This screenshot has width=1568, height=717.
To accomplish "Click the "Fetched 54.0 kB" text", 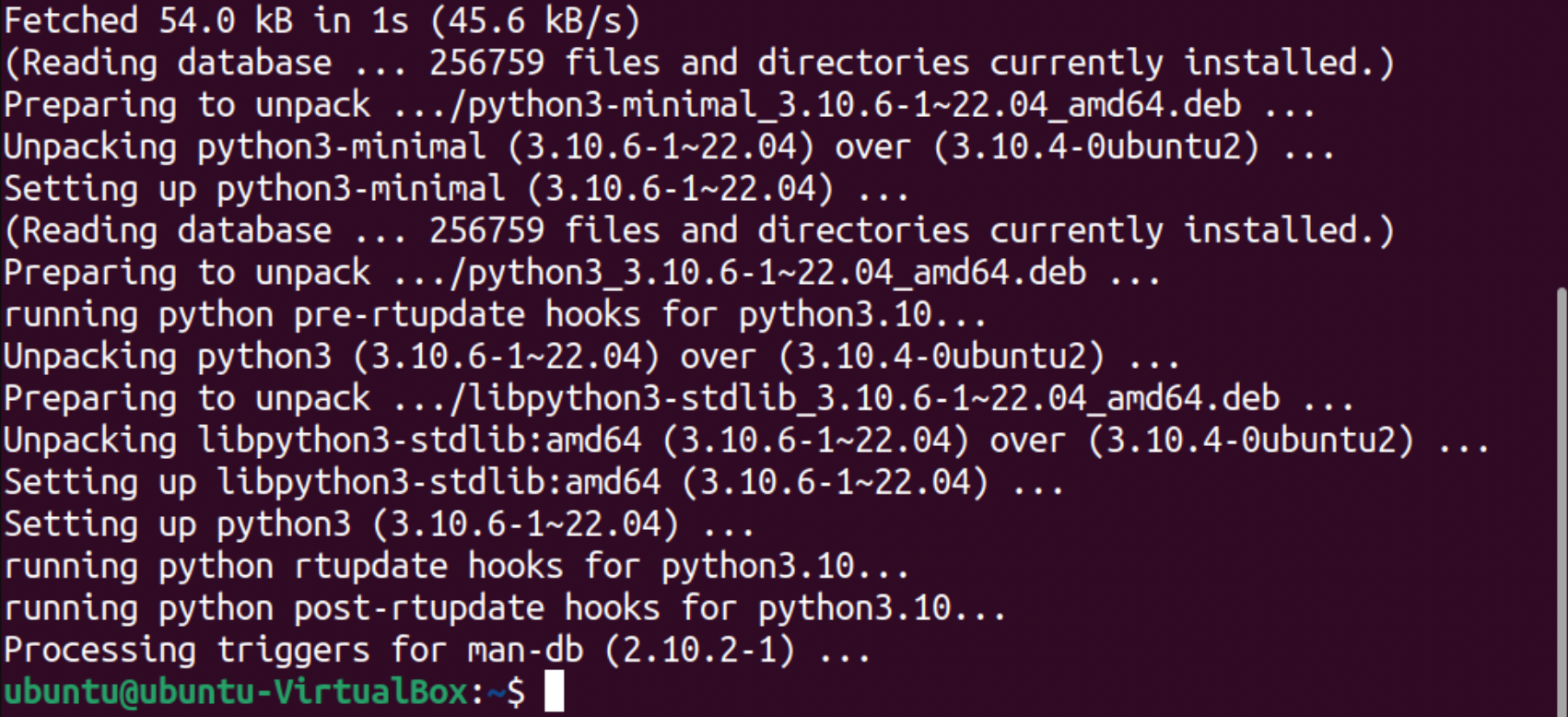I will (x=147, y=20).
